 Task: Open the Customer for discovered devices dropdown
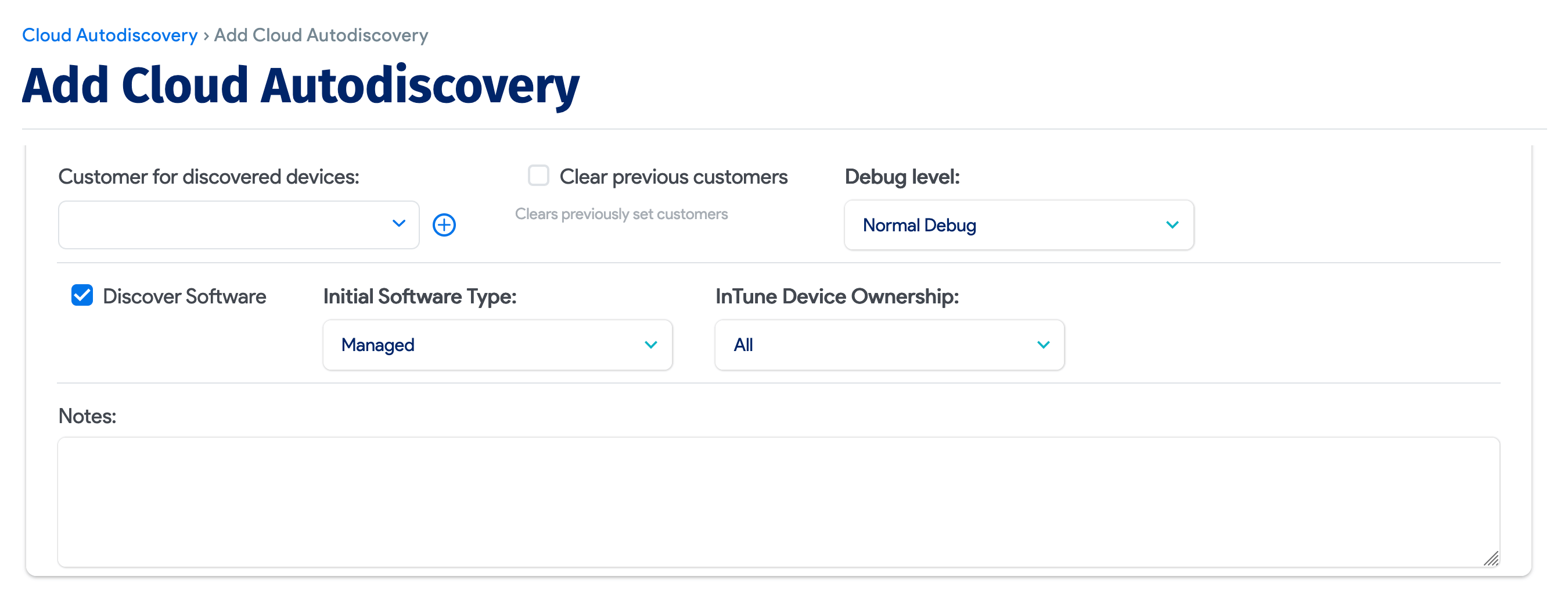click(238, 225)
